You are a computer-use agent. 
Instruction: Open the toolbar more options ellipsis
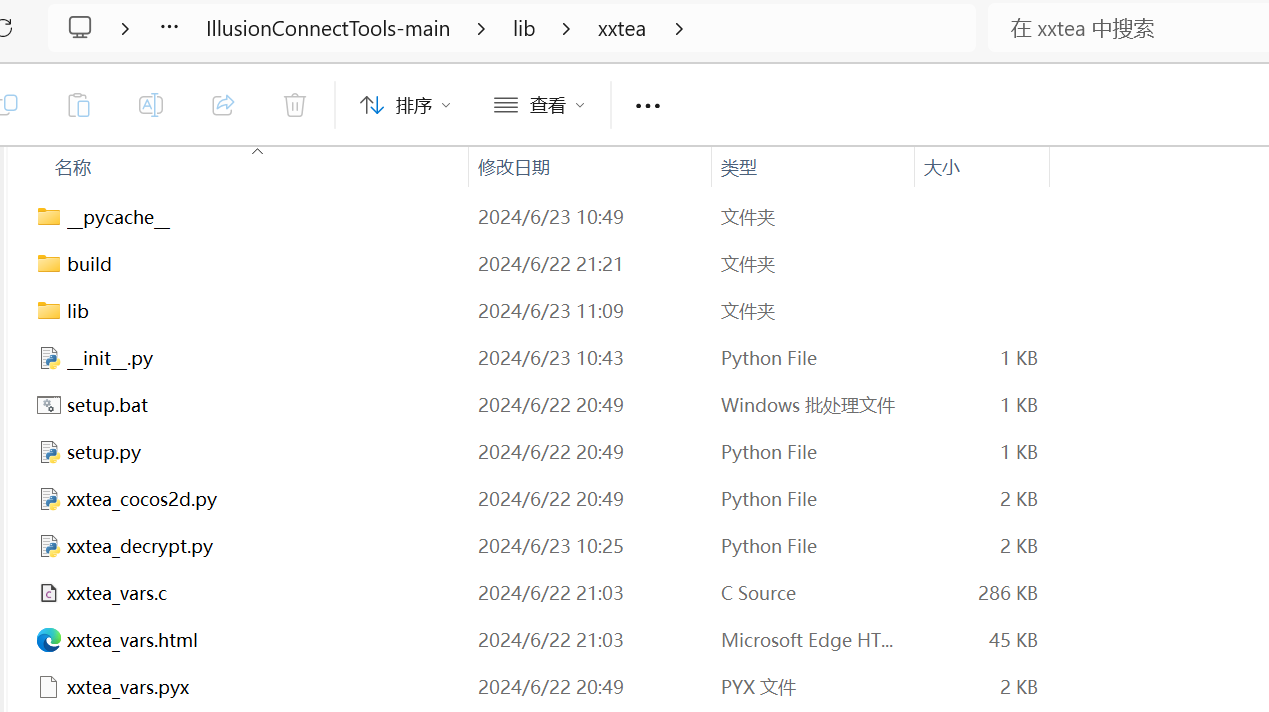point(648,106)
